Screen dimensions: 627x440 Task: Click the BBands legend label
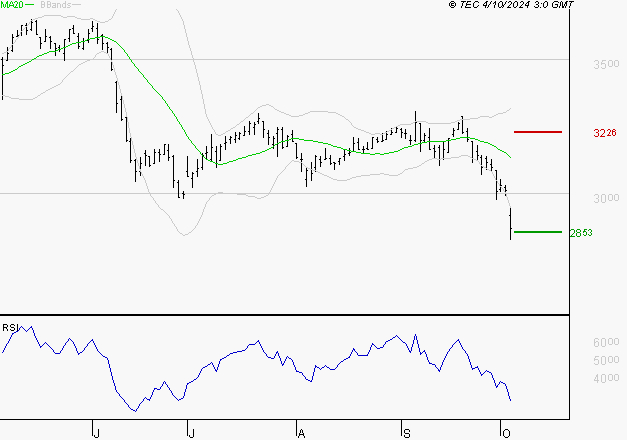pyautogui.click(x=56, y=5)
